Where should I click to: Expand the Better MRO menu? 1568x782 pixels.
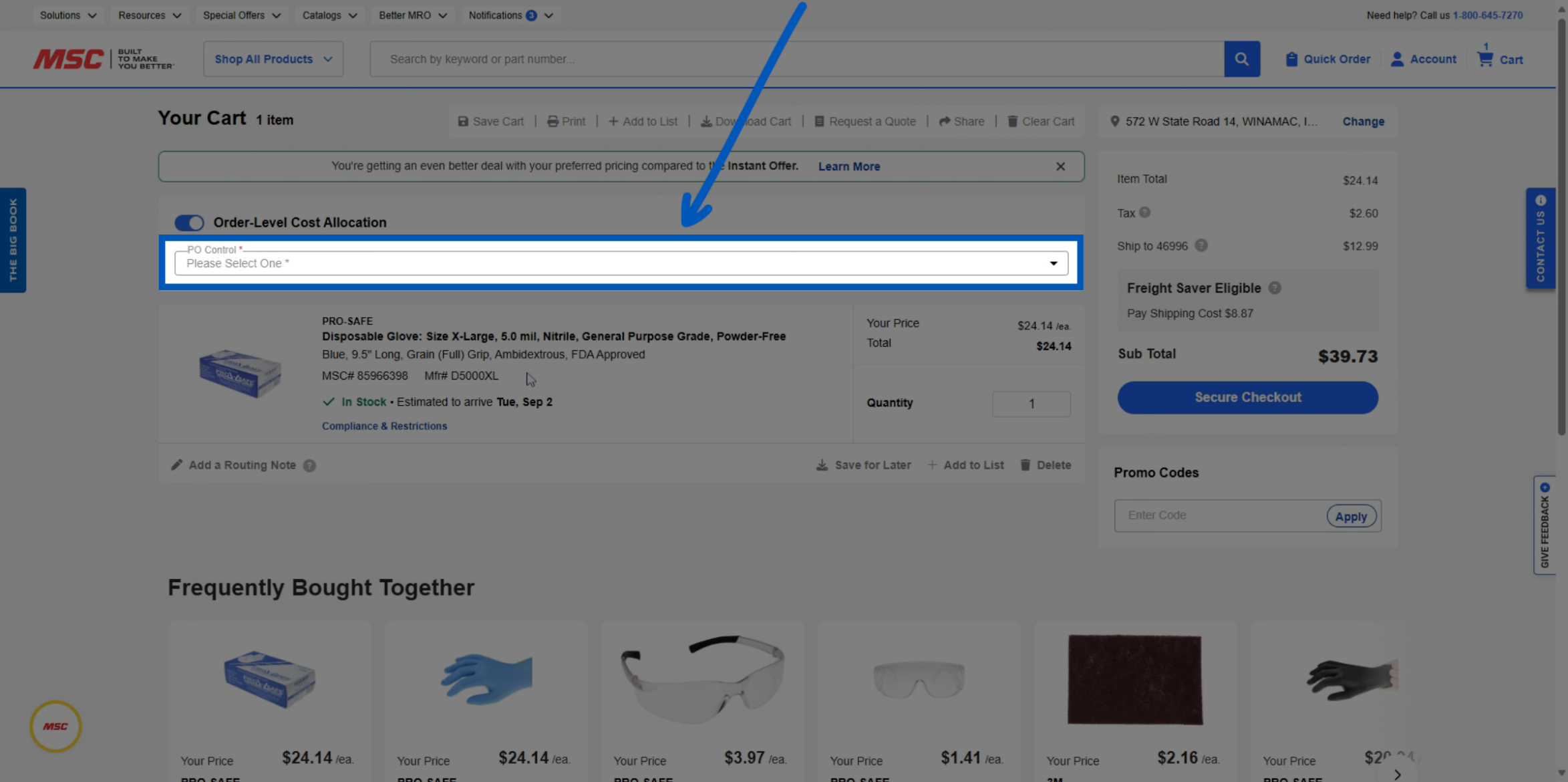pos(413,15)
